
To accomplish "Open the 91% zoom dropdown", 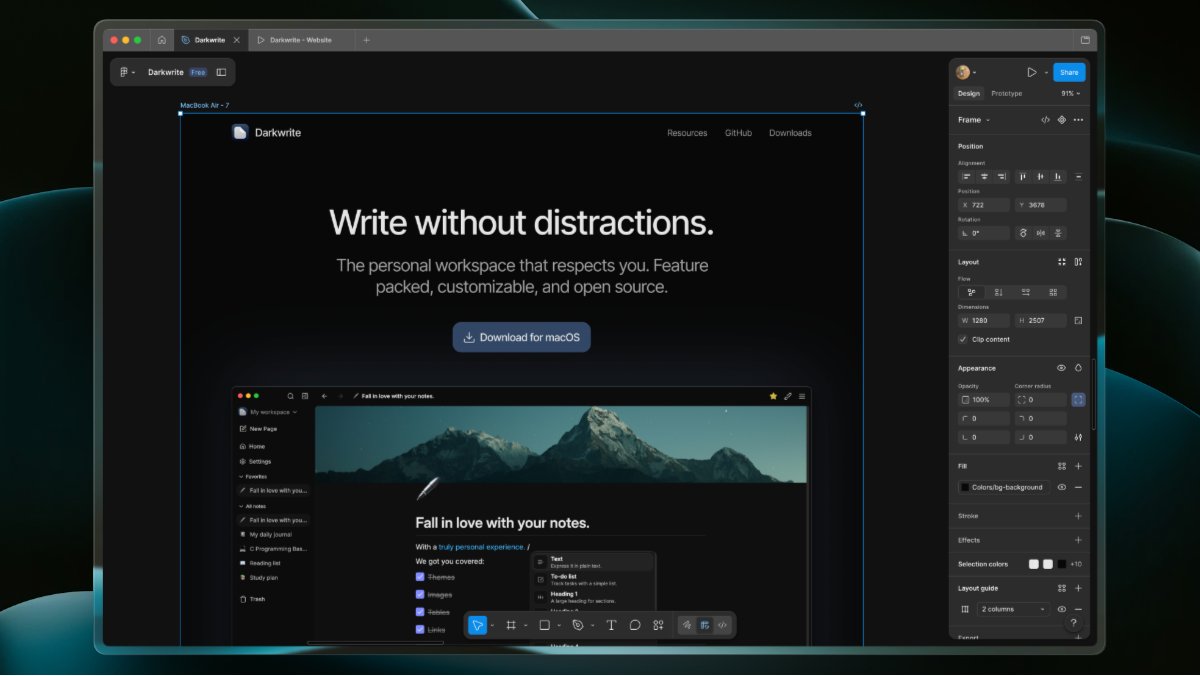I will (x=1071, y=94).
